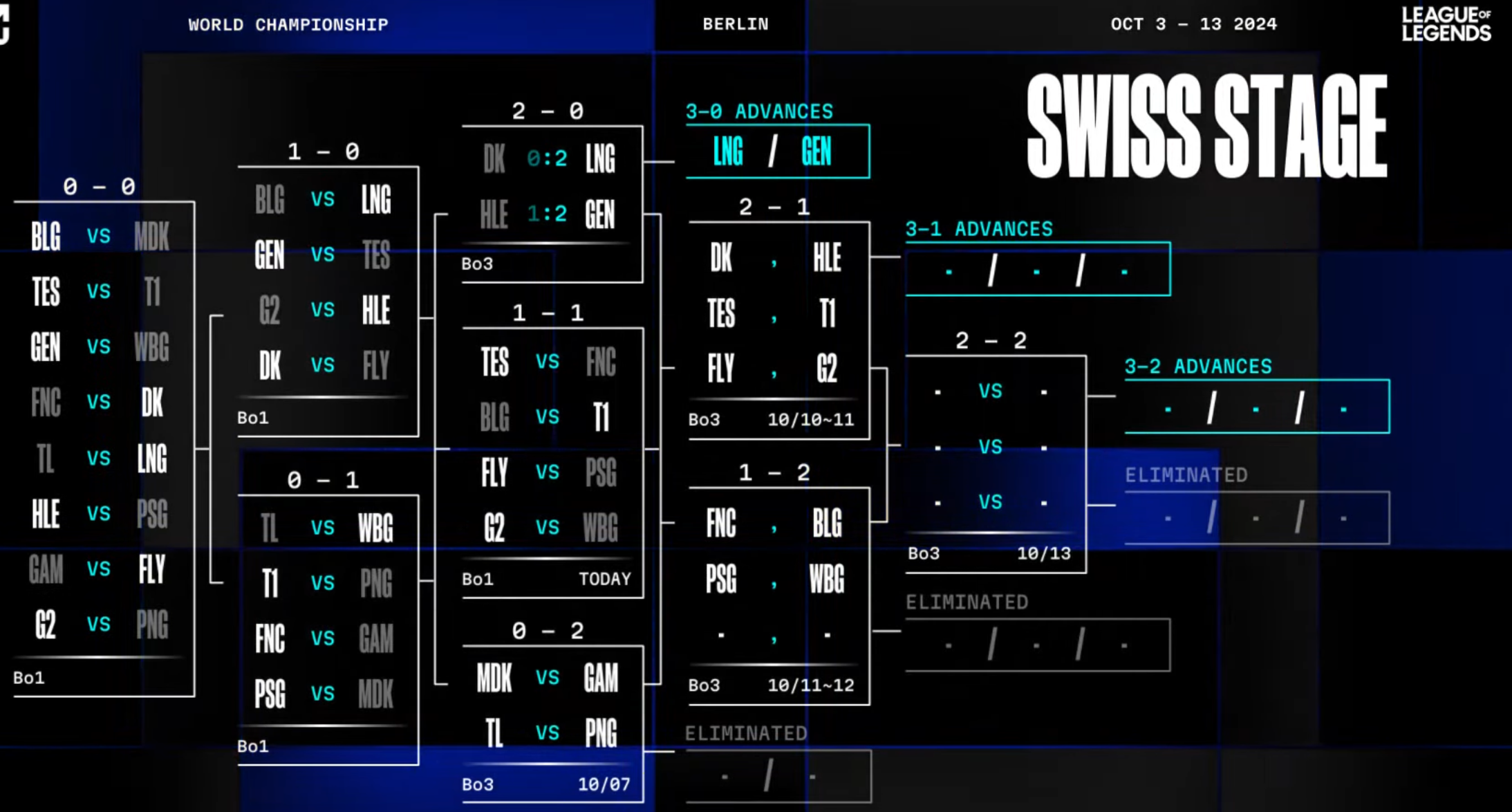
Task: Click FLY team name in 2-1 bracket
Action: tap(721, 369)
